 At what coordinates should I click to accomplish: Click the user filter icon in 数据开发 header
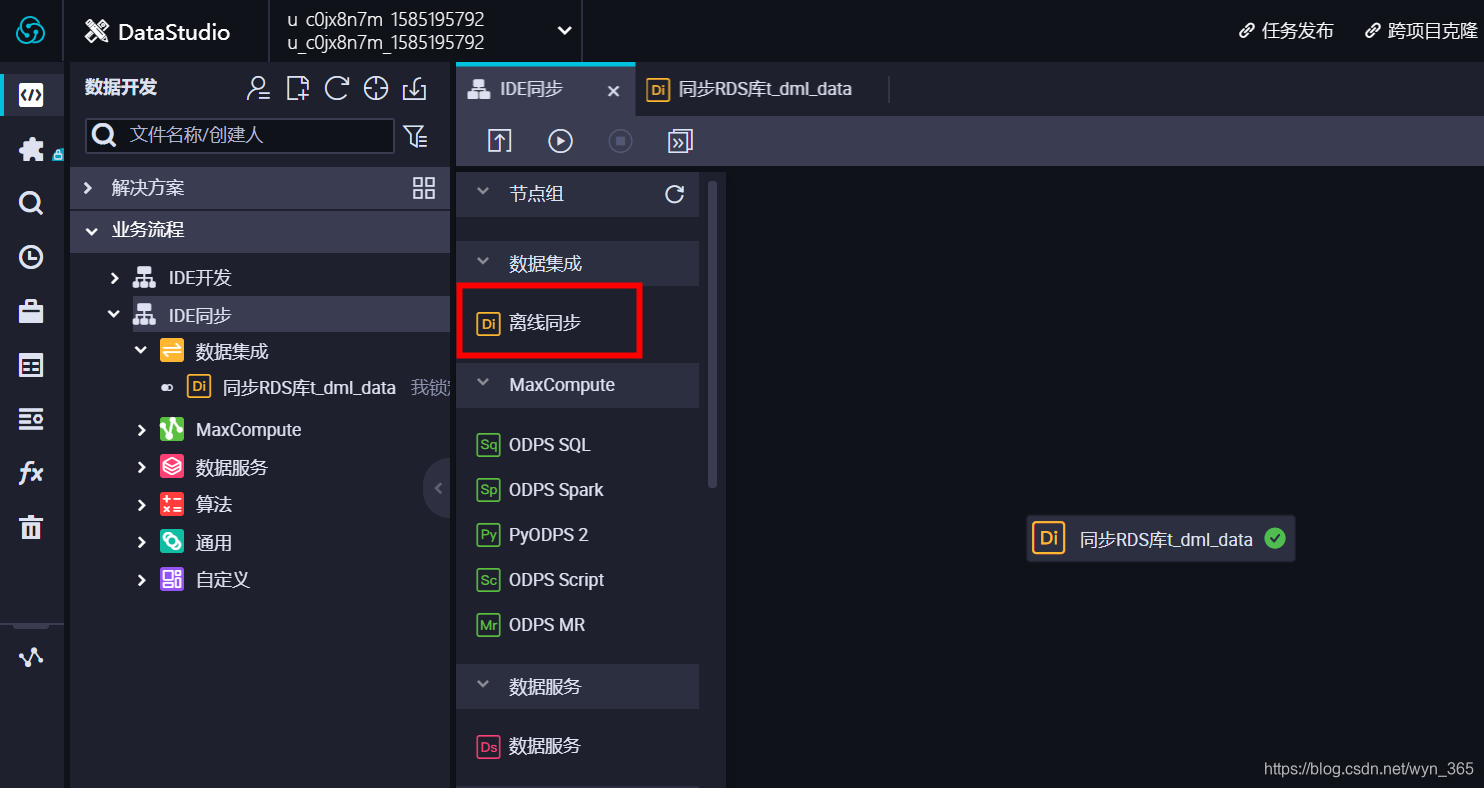(259, 88)
